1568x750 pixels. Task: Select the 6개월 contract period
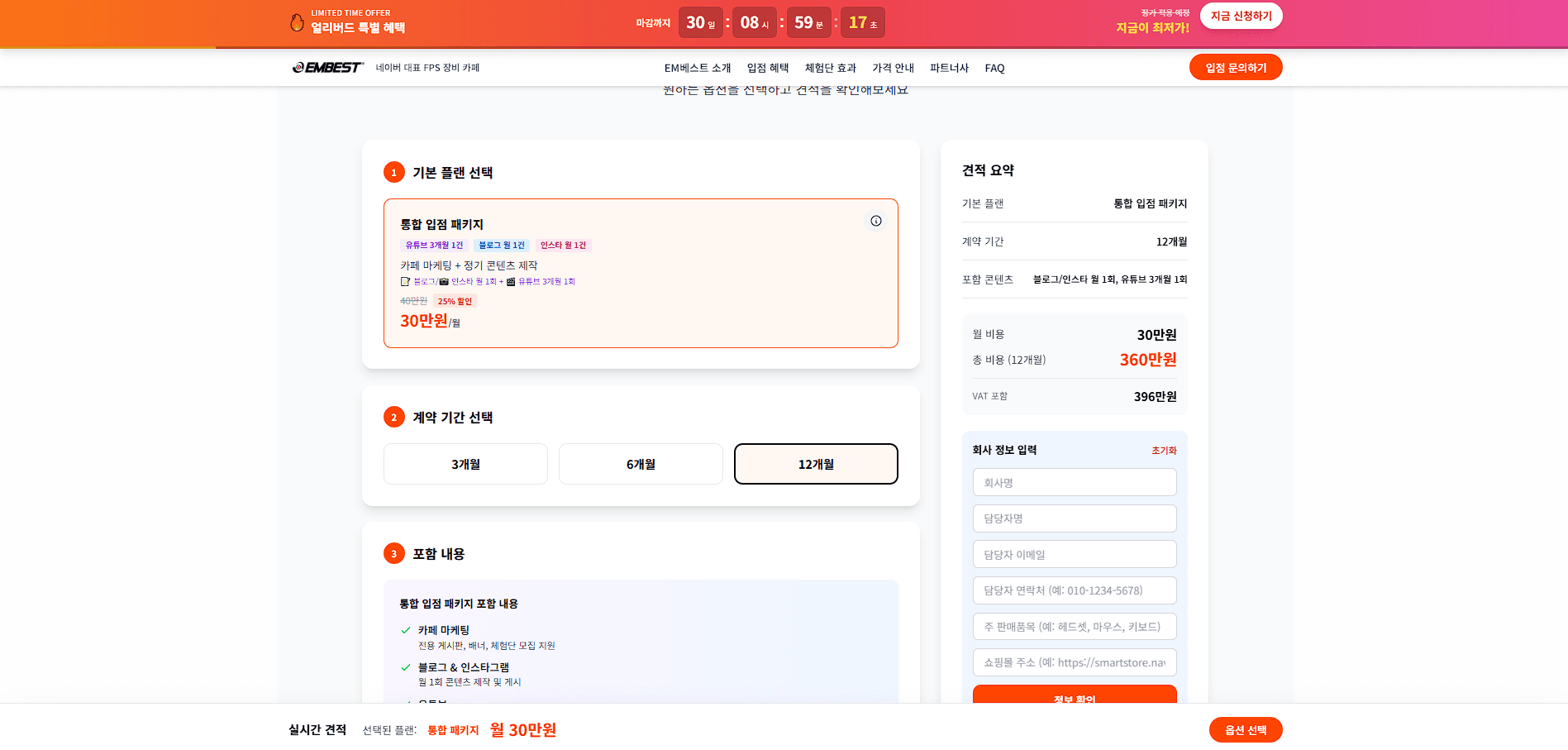coord(641,464)
